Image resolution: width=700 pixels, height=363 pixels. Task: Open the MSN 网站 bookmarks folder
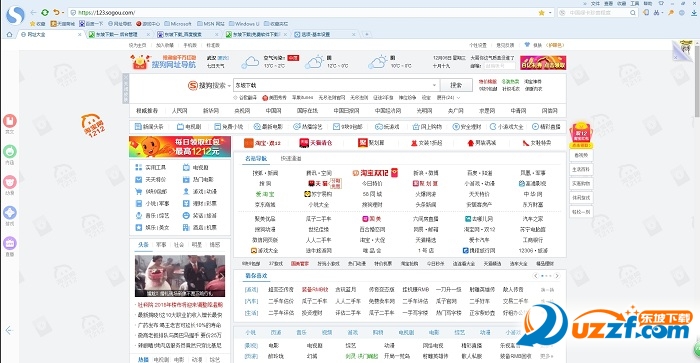click(211, 24)
